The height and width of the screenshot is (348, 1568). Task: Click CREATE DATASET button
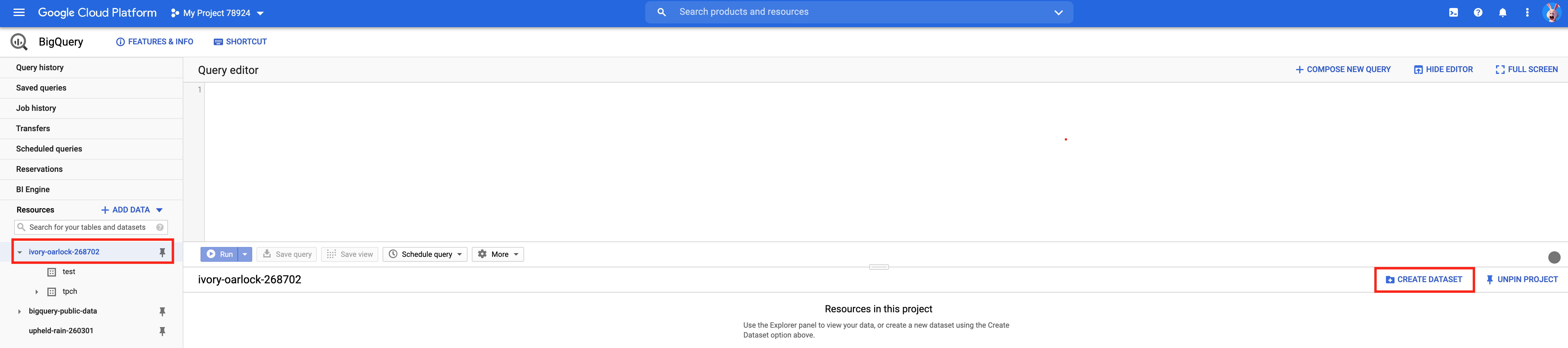tap(1424, 279)
